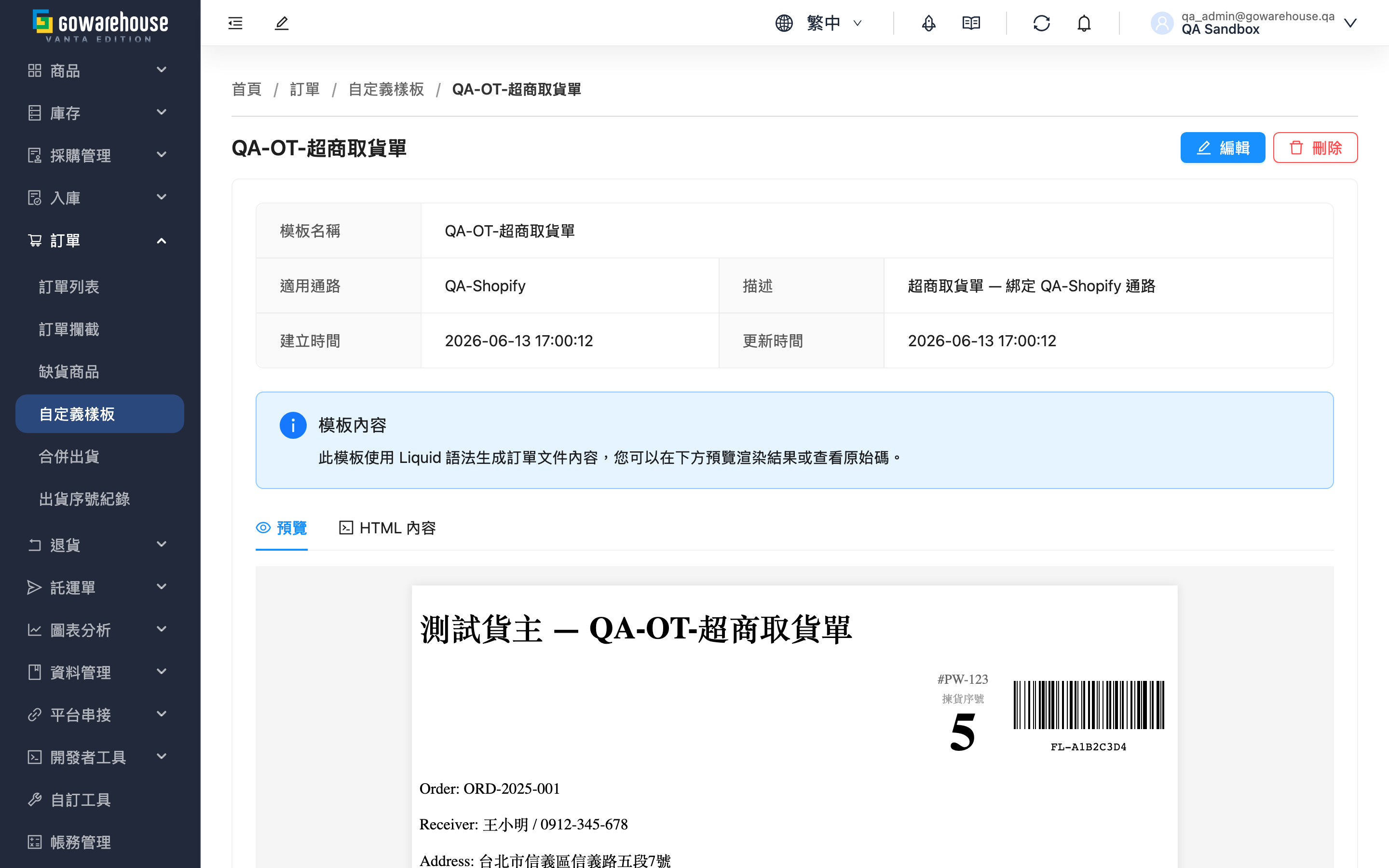This screenshot has width=1389, height=868.
Task: Expand the 開發者工具 menu chevron
Action: [x=162, y=756]
